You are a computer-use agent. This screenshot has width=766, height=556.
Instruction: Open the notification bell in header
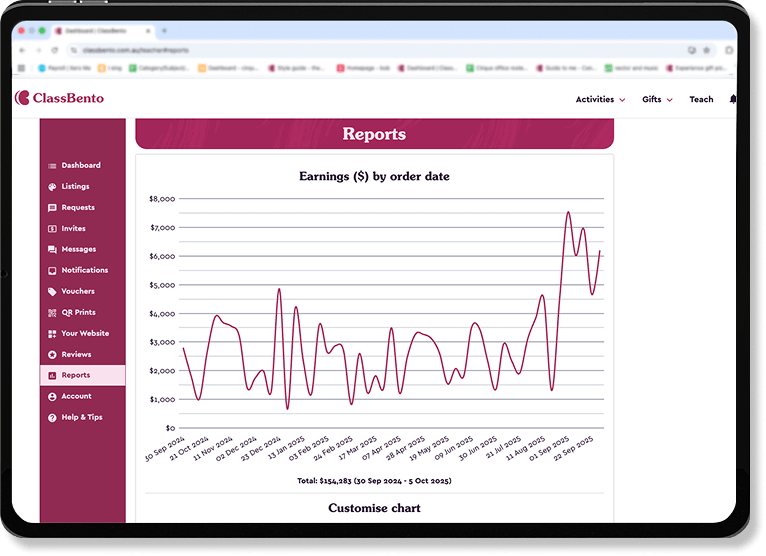coord(733,100)
